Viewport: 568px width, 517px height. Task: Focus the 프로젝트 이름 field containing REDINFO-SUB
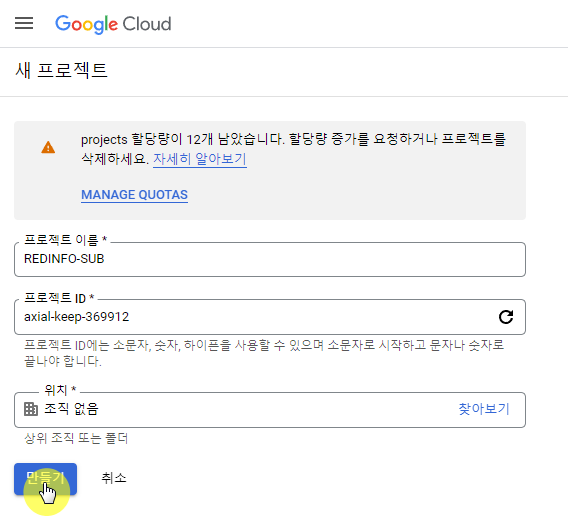[270, 259]
